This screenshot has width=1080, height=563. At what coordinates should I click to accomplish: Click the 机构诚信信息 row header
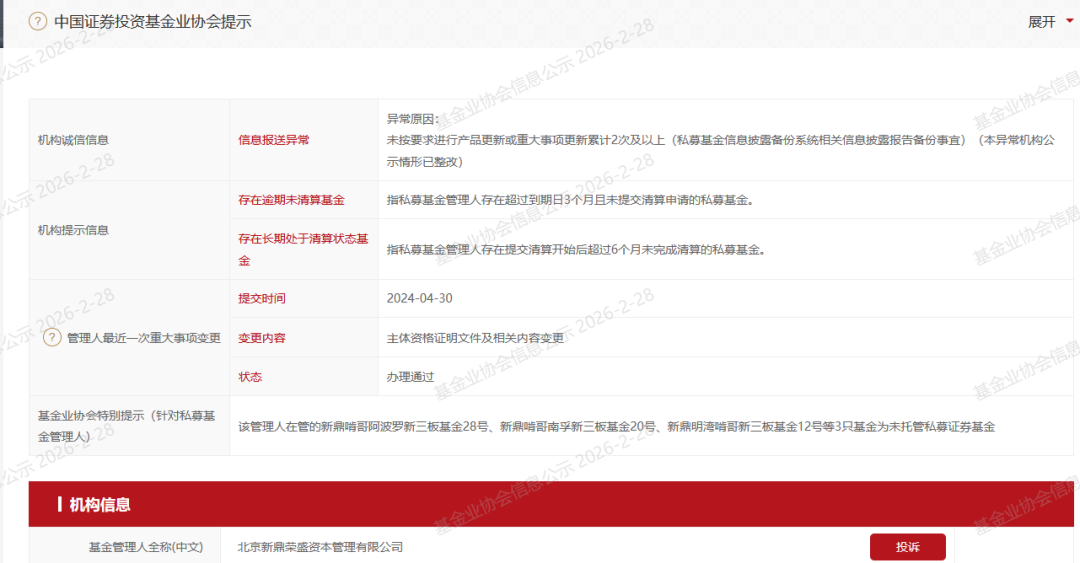(73, 140)
